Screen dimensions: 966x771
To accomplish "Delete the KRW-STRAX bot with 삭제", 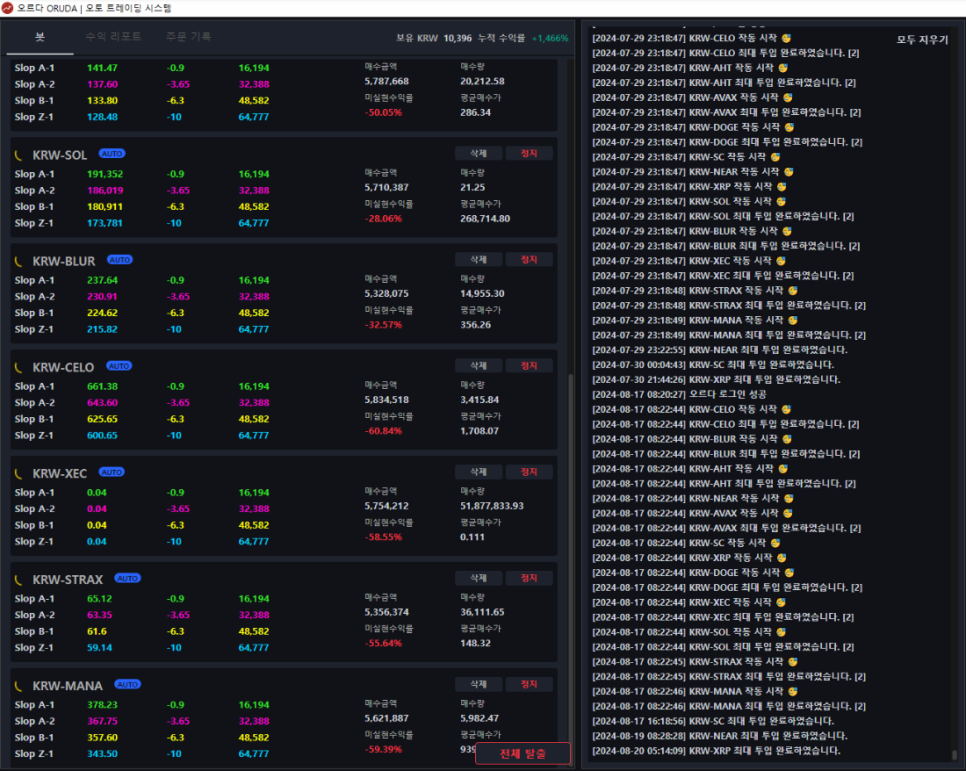I will click(479, 578).
